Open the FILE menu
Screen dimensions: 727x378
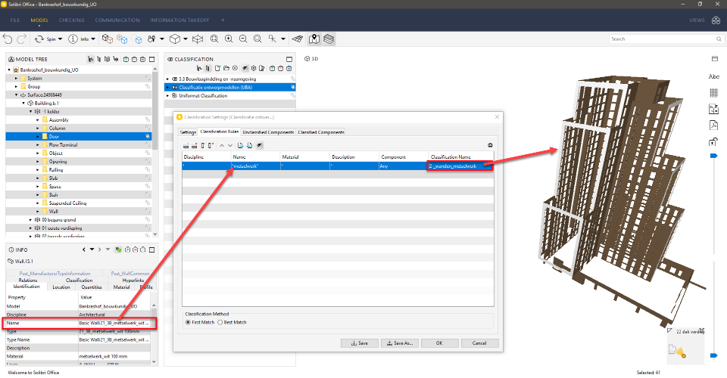click(15, 20)
